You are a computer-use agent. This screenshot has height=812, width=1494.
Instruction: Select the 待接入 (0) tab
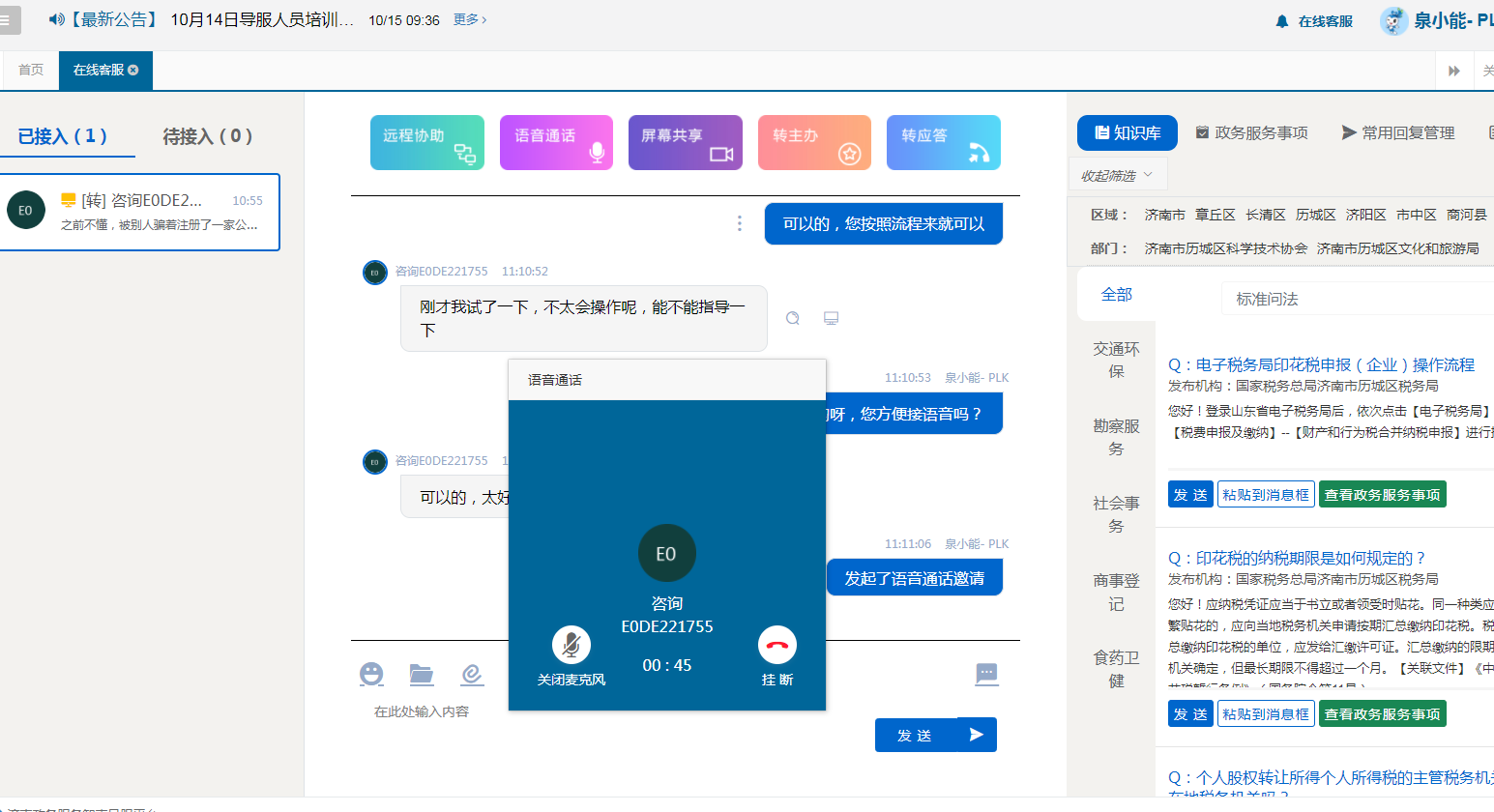point(208,136)
